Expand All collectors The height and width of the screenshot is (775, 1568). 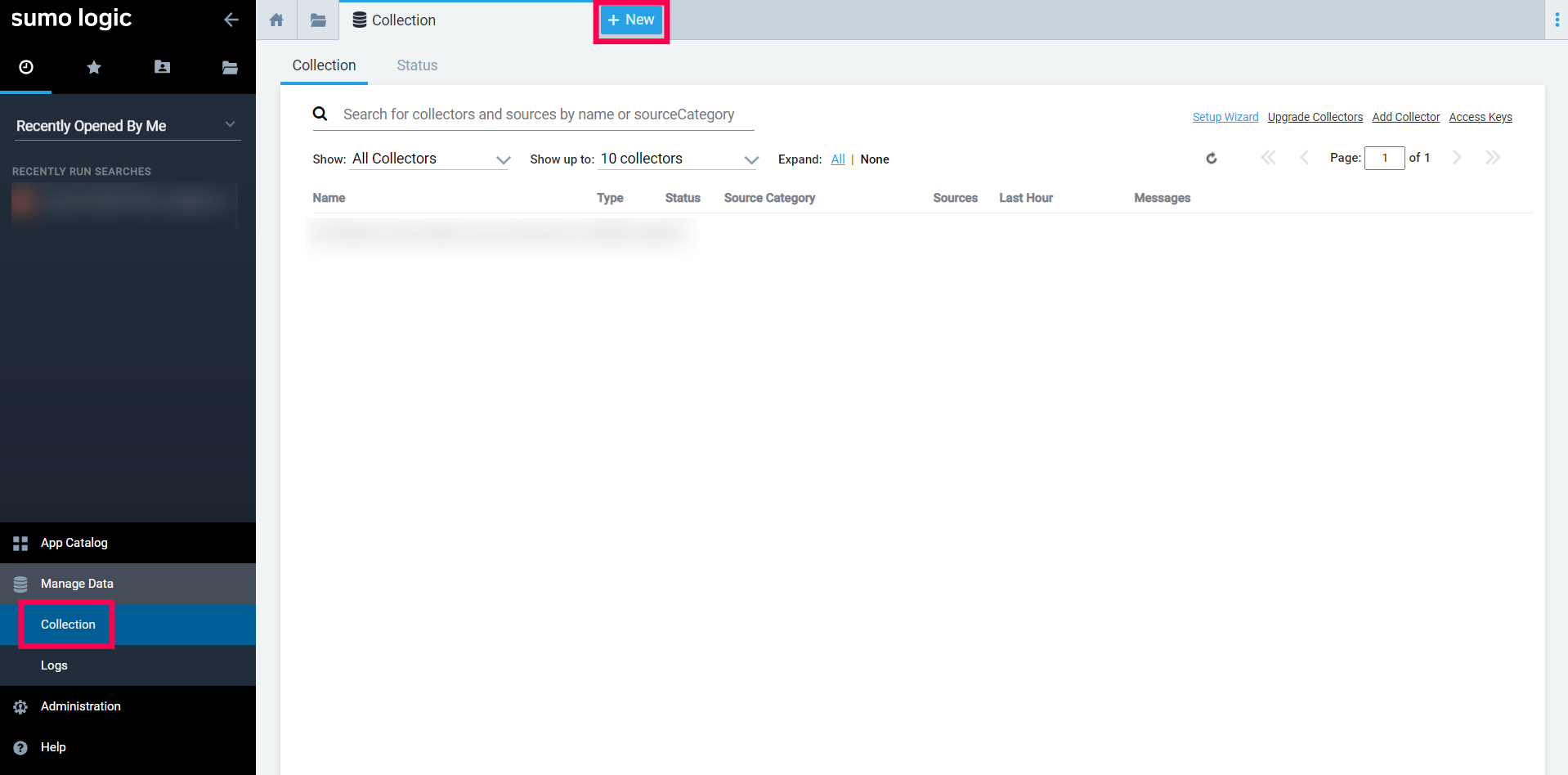click(x=838, y=159)
